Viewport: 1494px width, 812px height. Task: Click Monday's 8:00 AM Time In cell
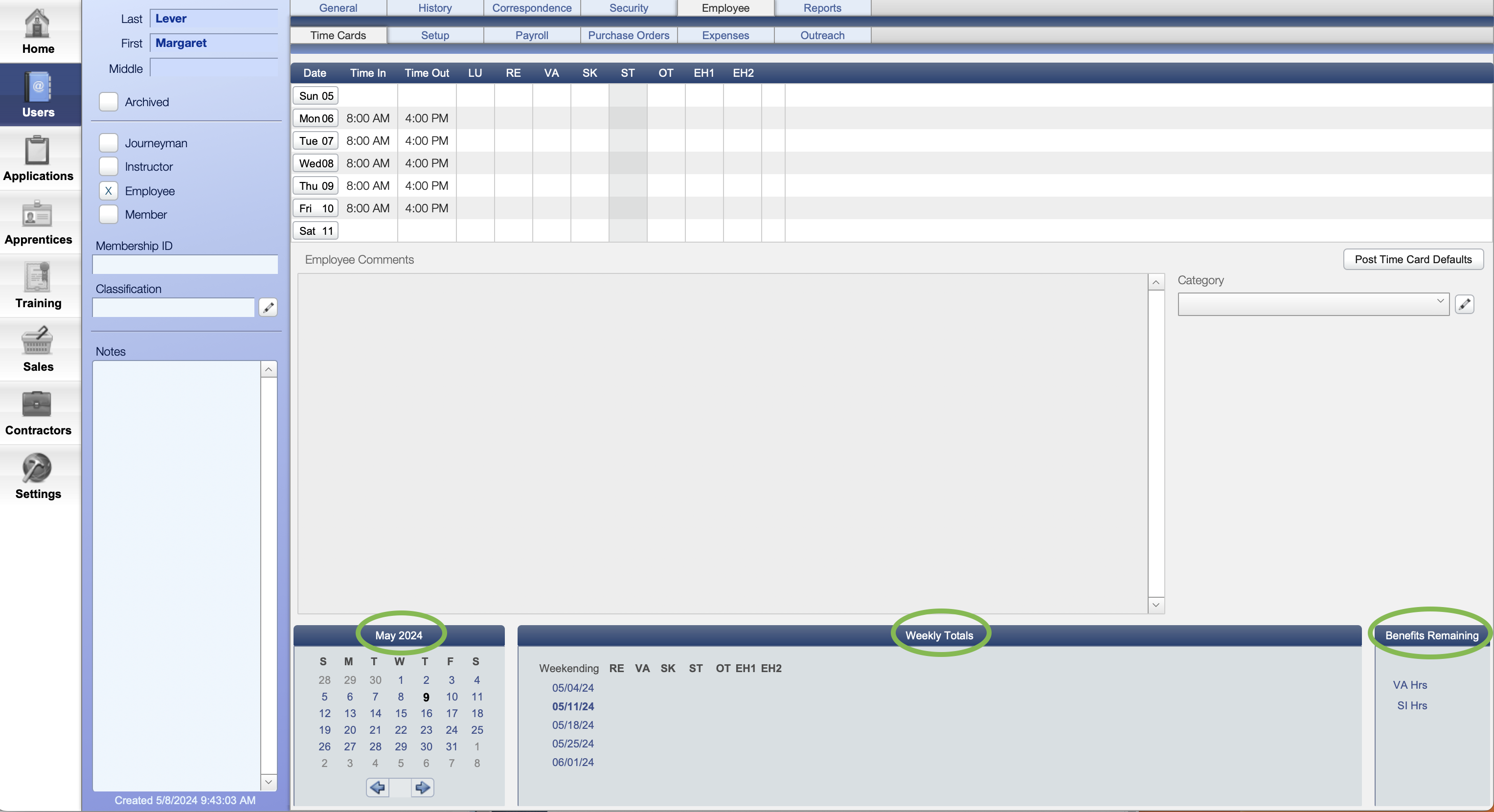(x=368, y=118)
